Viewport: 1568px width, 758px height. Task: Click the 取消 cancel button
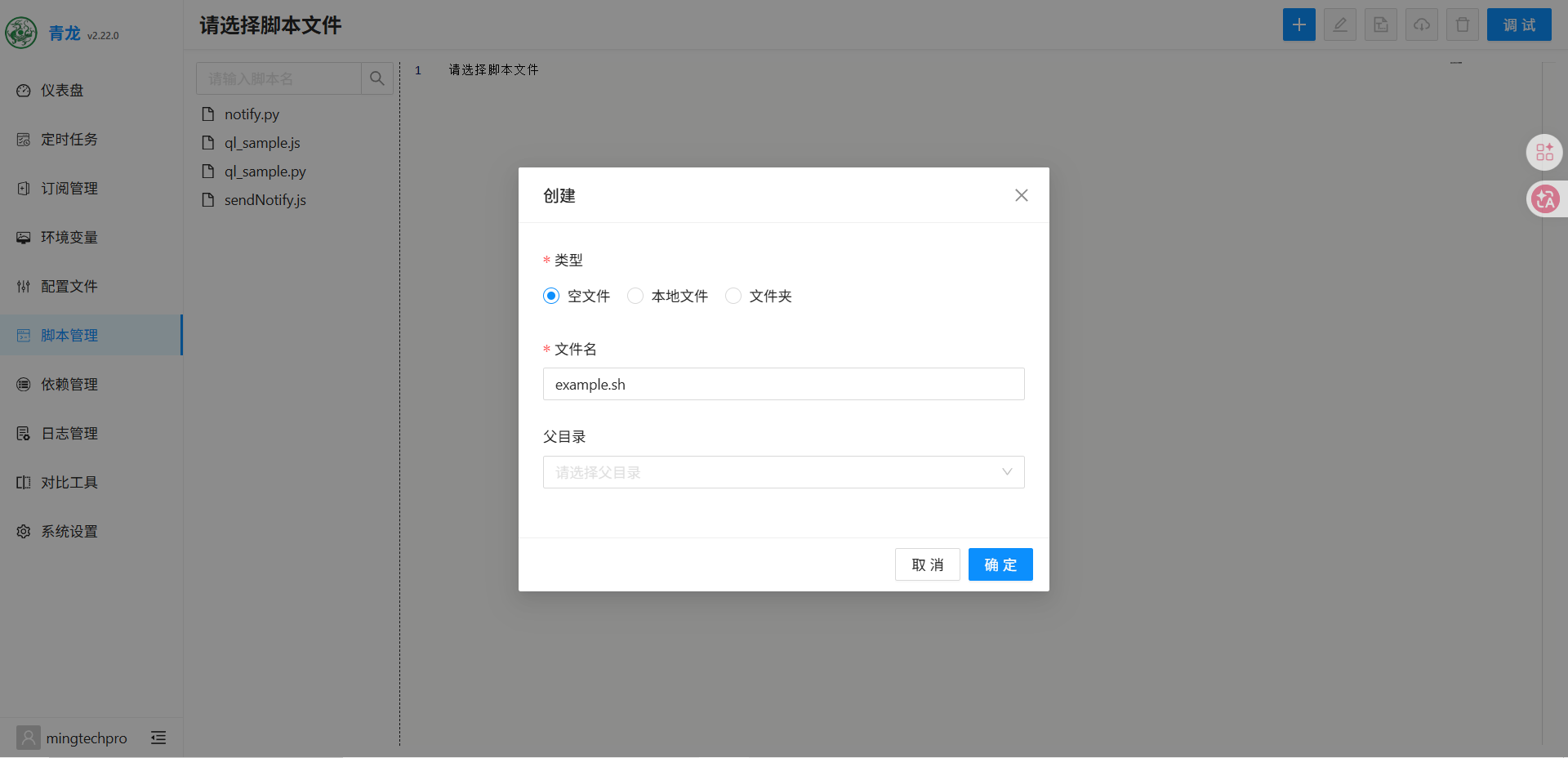927,564
